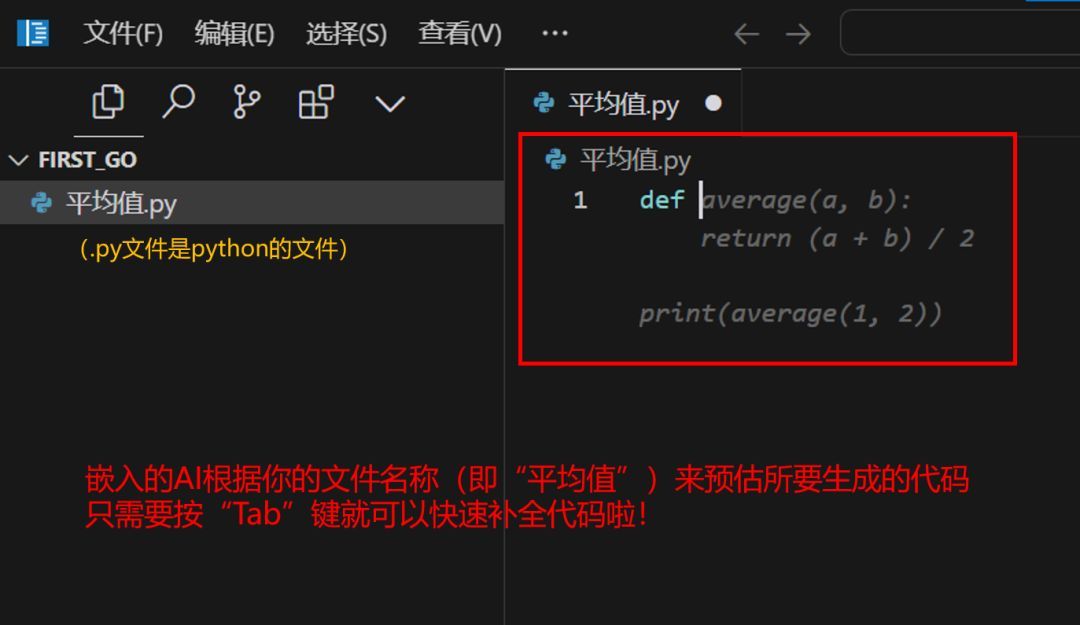Screen dimensions: 1080x625
Task: Open the Extensions panel icon
Action: click(x=316, y=101)
